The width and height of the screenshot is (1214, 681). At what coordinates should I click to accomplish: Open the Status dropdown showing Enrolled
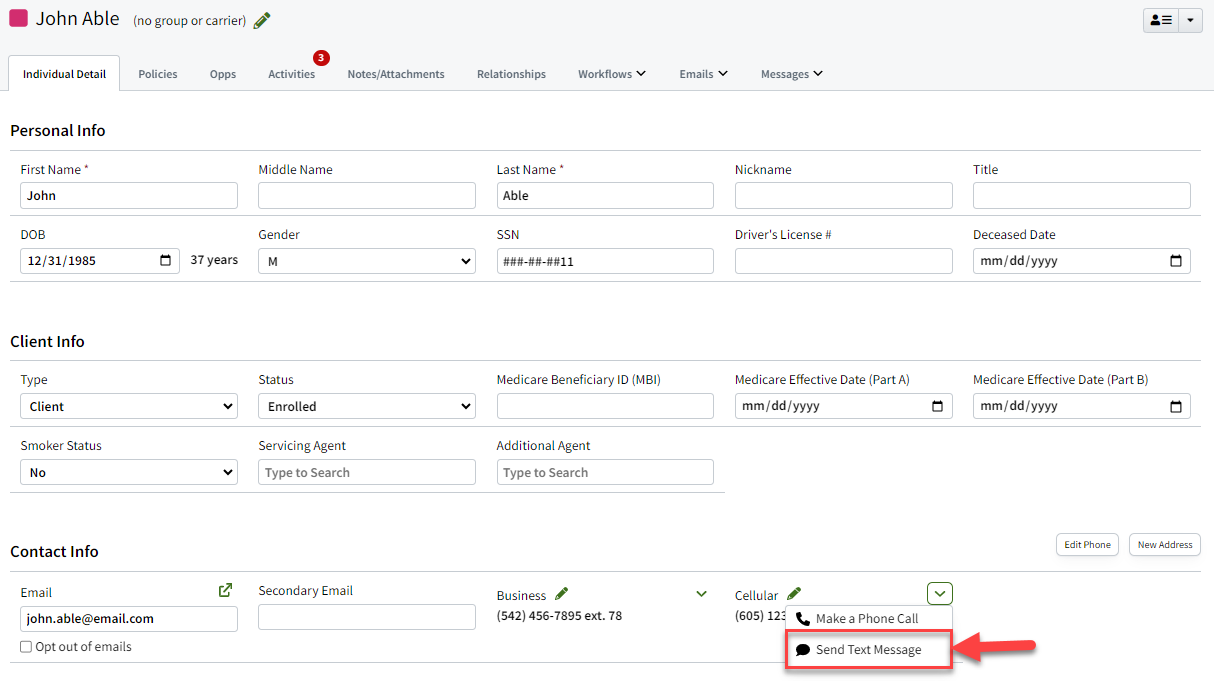pos(367,406)
